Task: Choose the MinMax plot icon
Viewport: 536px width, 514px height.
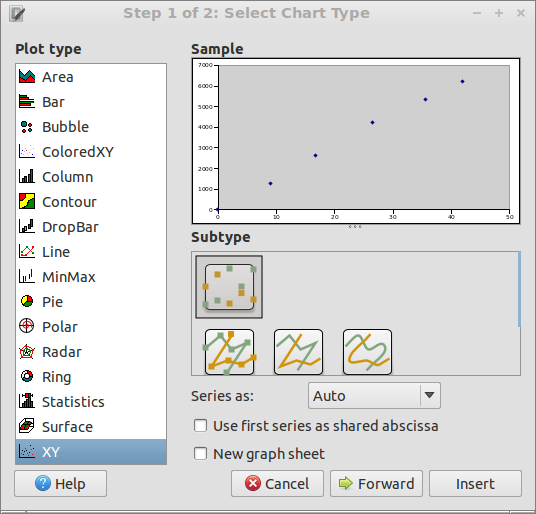Action: click(27, 276)
